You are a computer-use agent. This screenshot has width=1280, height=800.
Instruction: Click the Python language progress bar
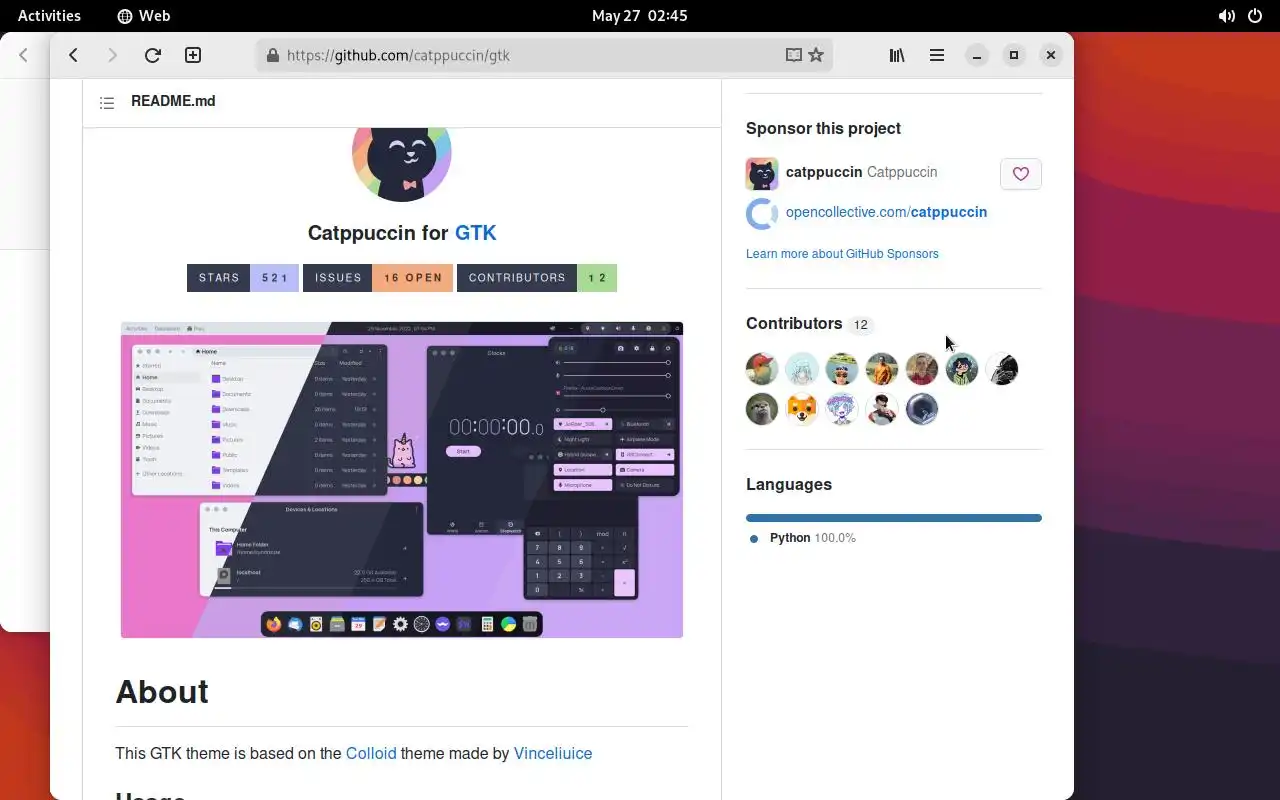tap(894, 518)
